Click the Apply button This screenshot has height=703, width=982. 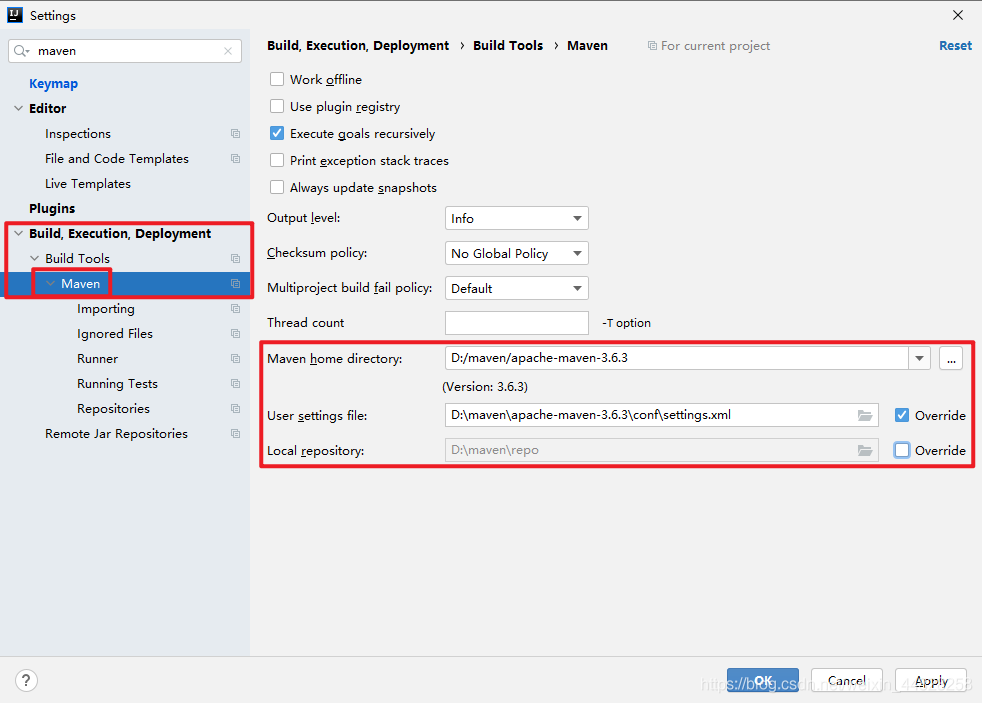pyautogui.click(x=931, y=680)
